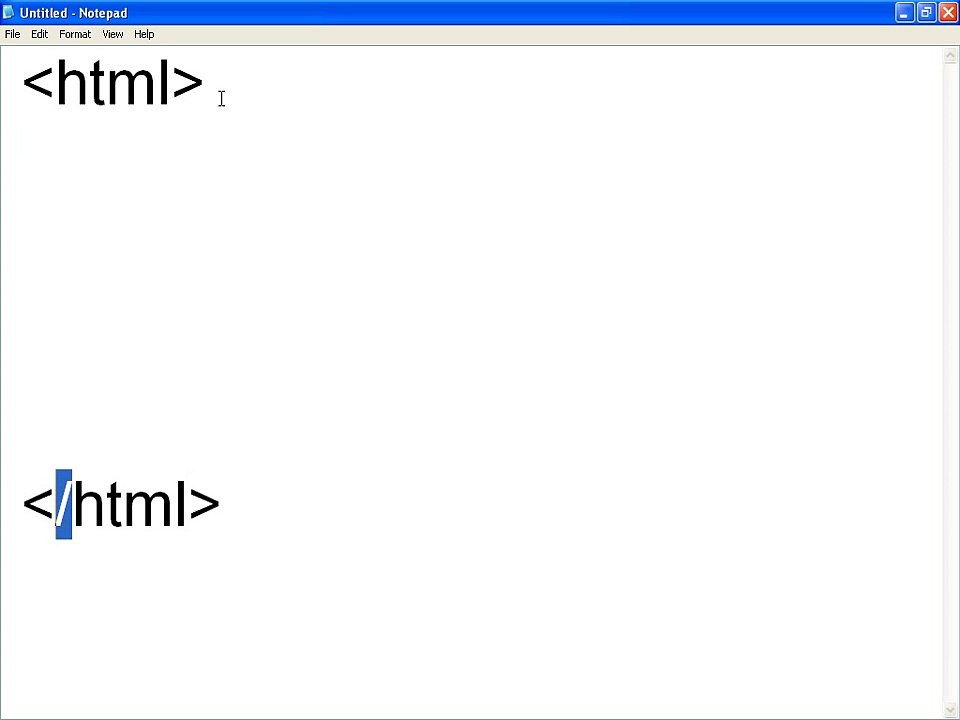Open the Help menu
The width and height of the screenshot is (960, 720).
pyautogui.click(x=144, y=34)
